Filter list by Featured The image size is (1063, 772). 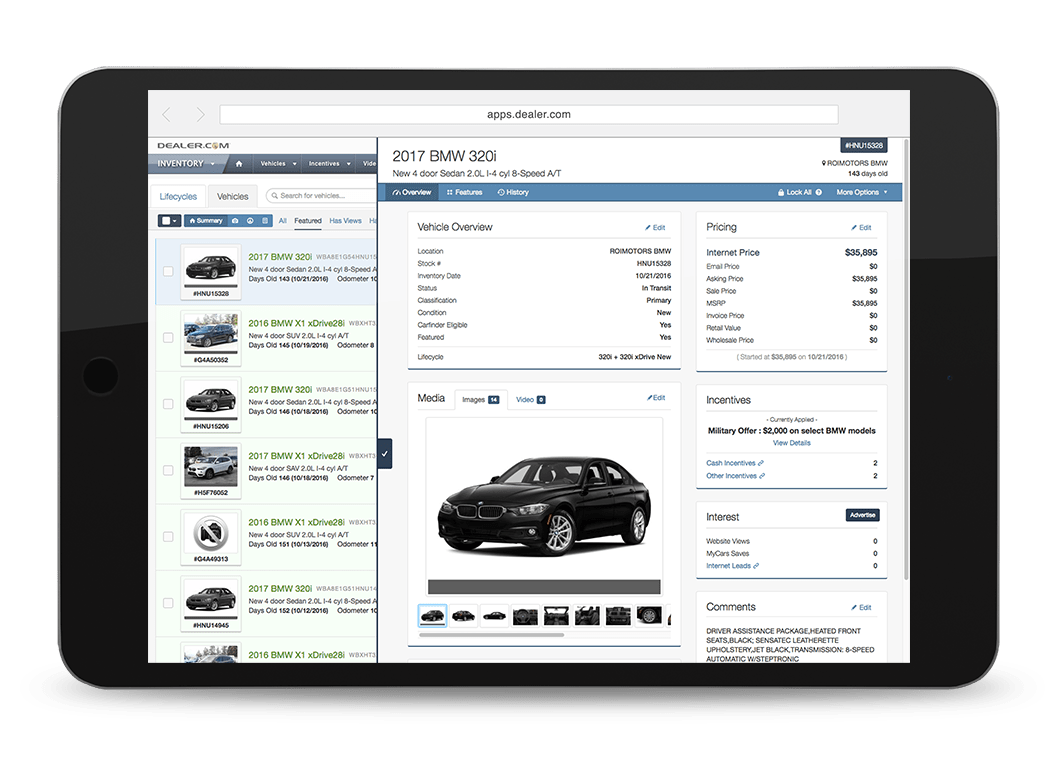coord(308,221)
